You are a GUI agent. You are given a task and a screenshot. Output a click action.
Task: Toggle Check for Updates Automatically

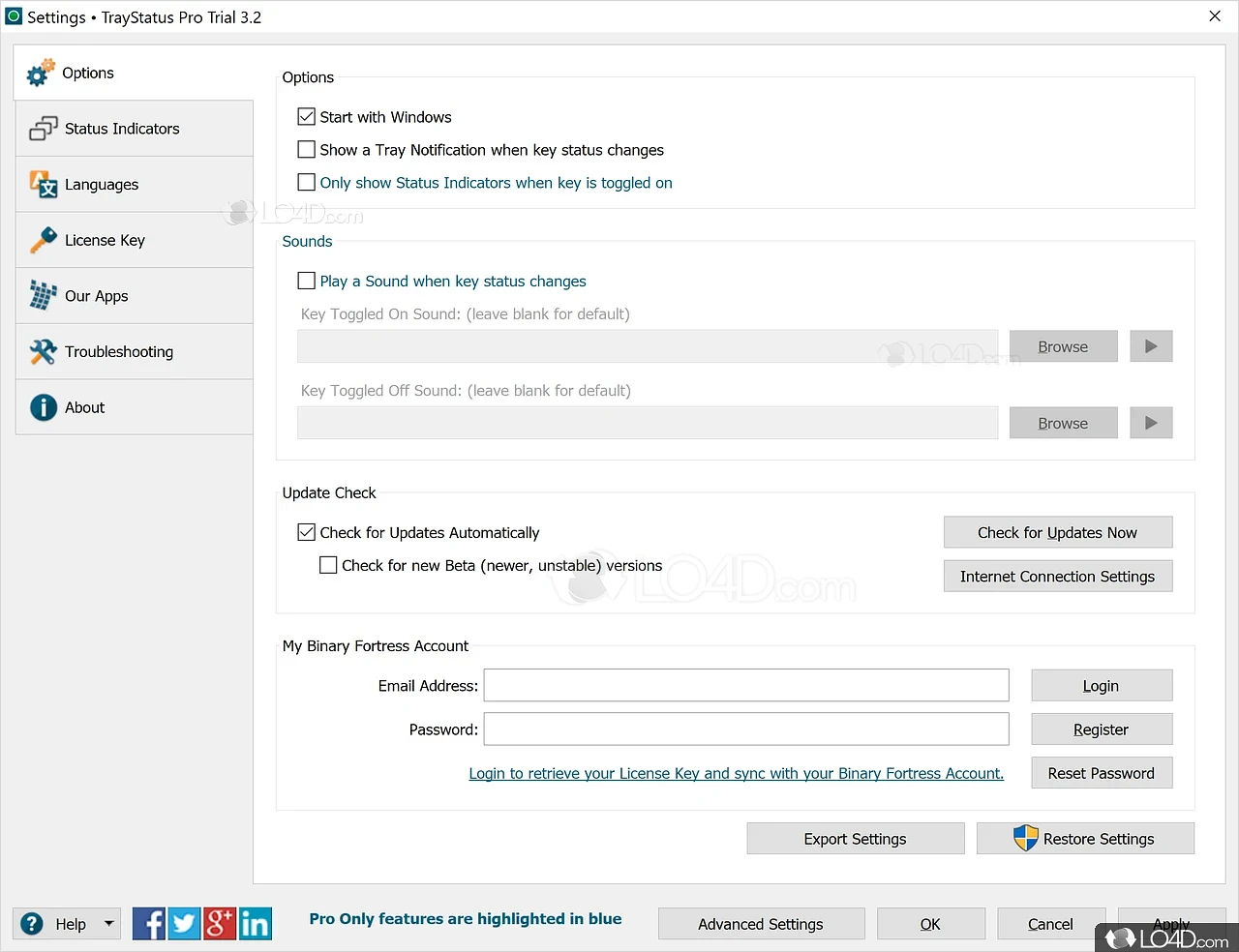(307, 533)
